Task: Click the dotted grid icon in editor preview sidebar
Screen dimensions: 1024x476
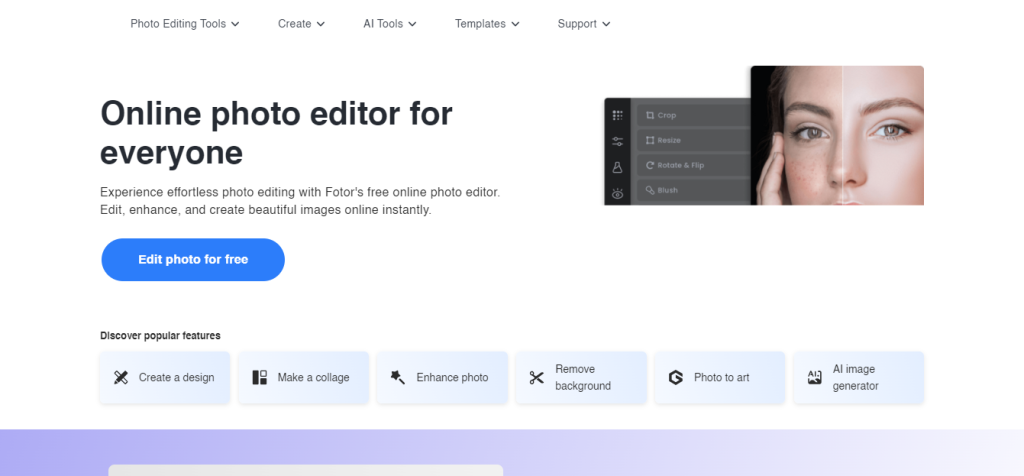Action: 617,116
